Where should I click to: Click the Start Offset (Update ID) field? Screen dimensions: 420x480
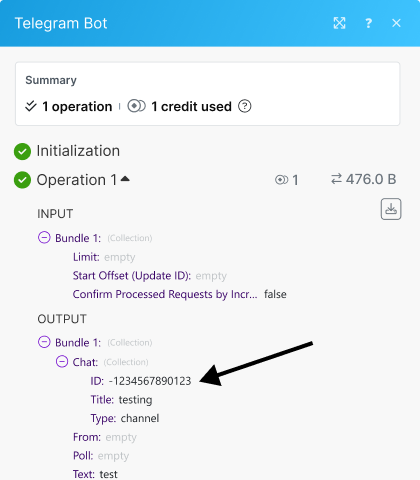coord(150,276)
